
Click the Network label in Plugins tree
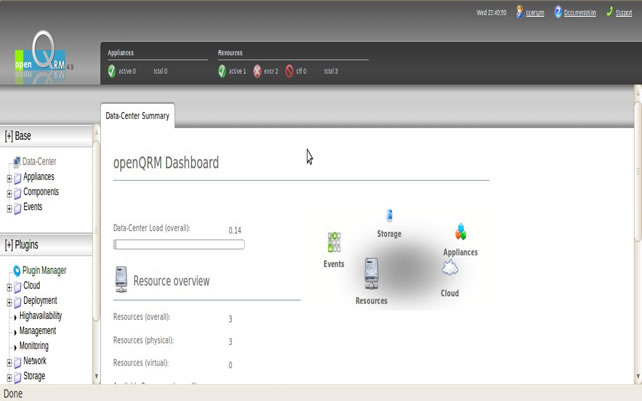click(35, 361)
